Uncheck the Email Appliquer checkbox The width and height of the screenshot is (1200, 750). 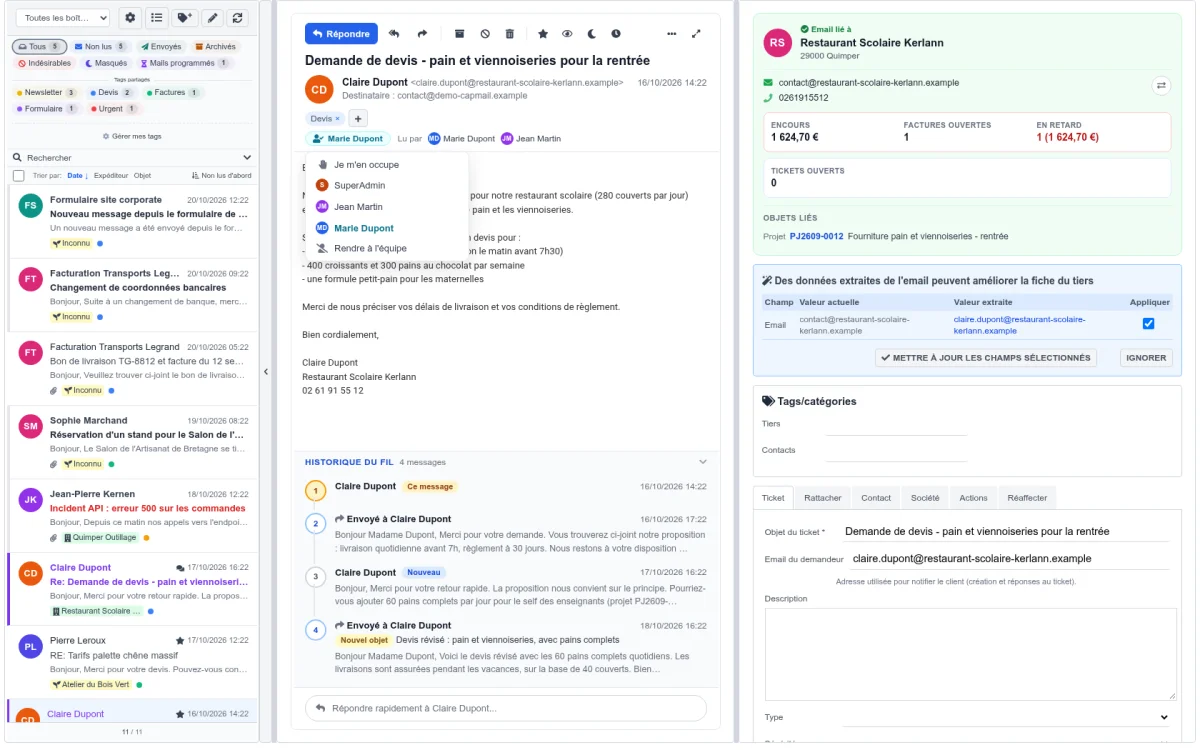[x=1148, y=324]
